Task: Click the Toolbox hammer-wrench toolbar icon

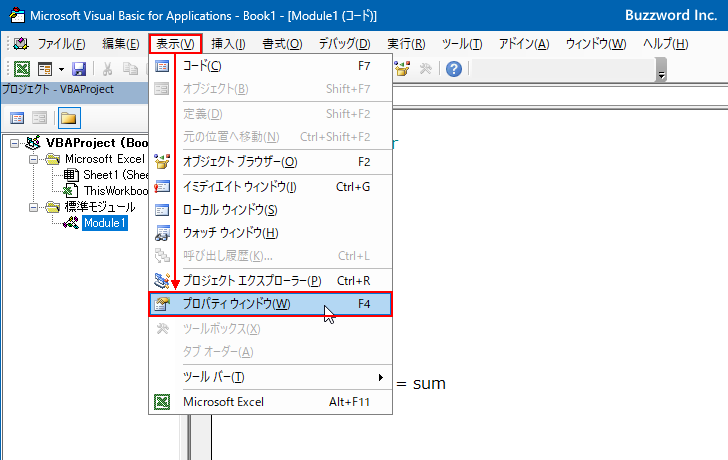Action: (426, 69)
